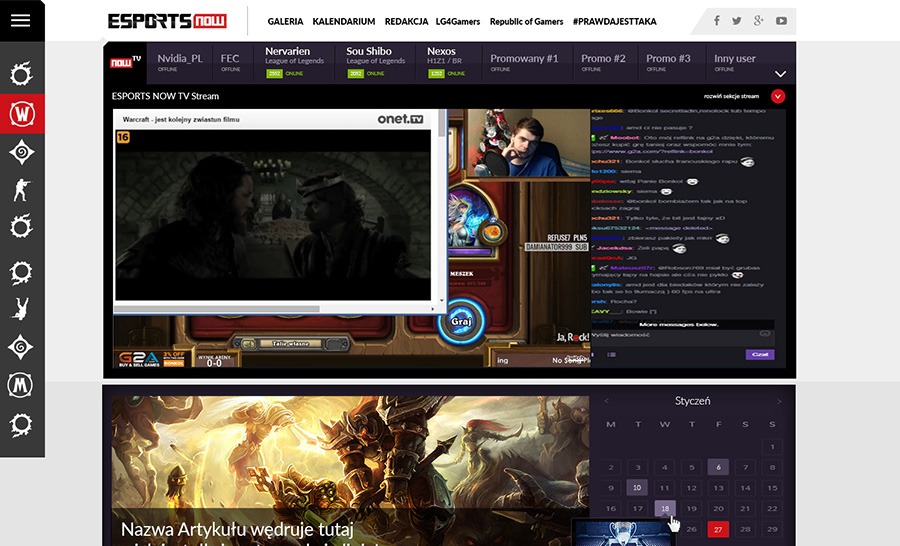
Task: Switch to the Nexos stream tab
Action: [447, 63]
